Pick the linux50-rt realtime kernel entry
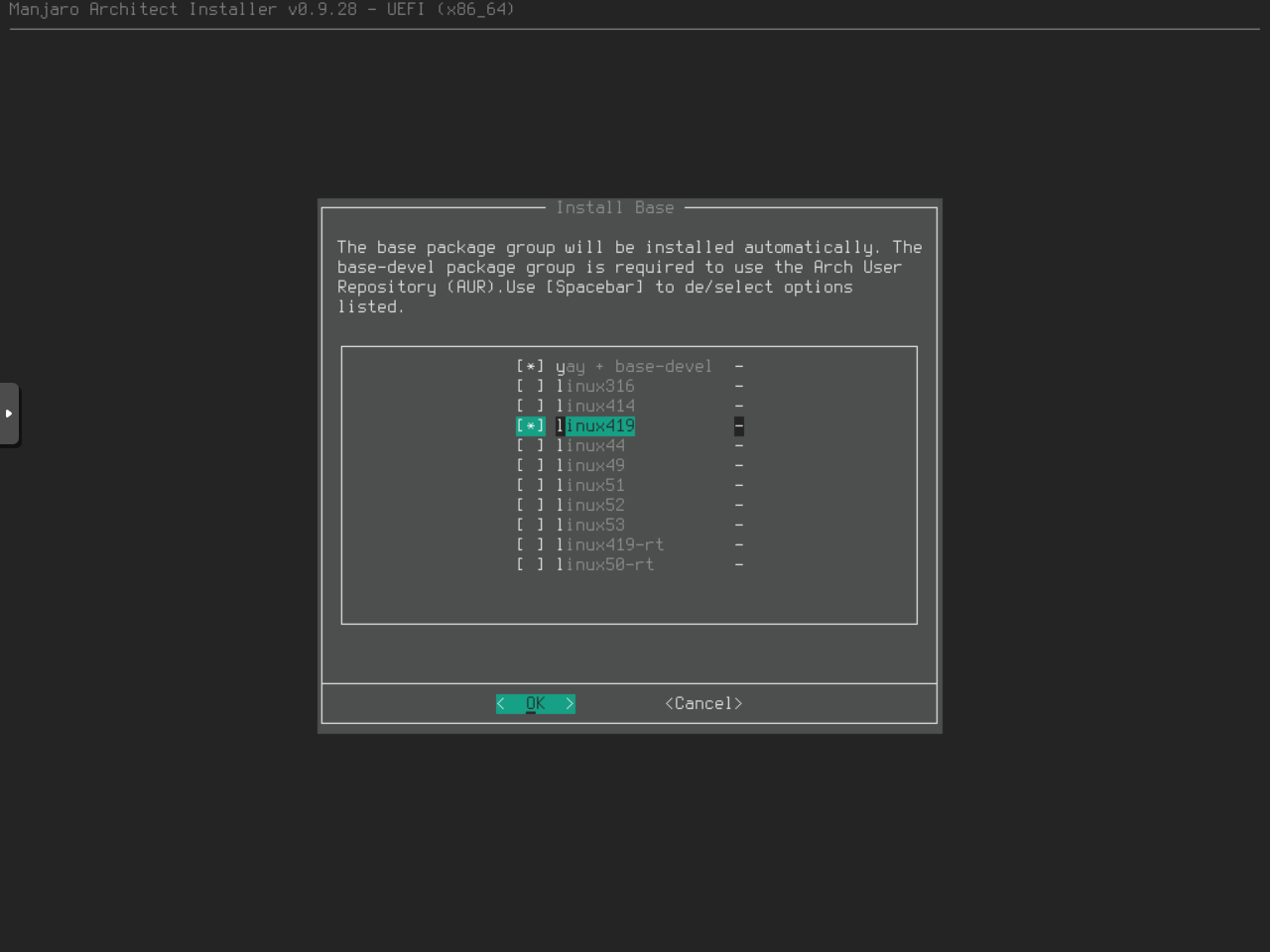 [604, 565]
